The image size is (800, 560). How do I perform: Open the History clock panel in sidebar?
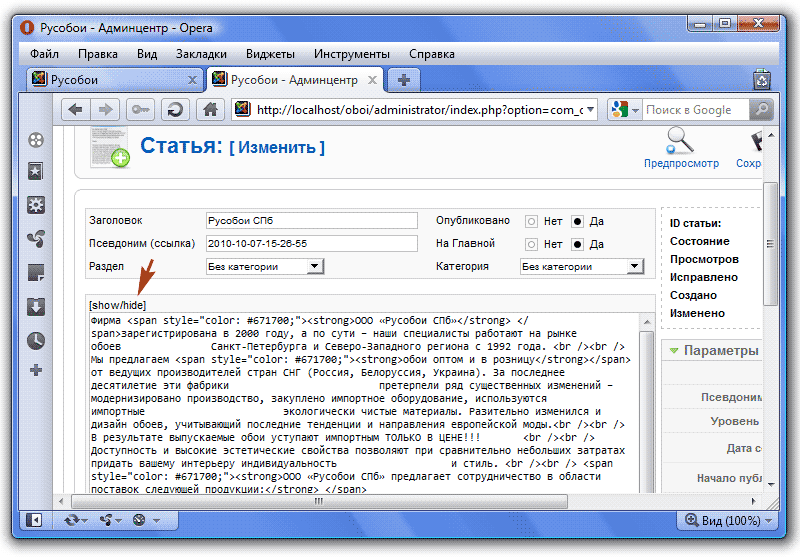[36, 340]
